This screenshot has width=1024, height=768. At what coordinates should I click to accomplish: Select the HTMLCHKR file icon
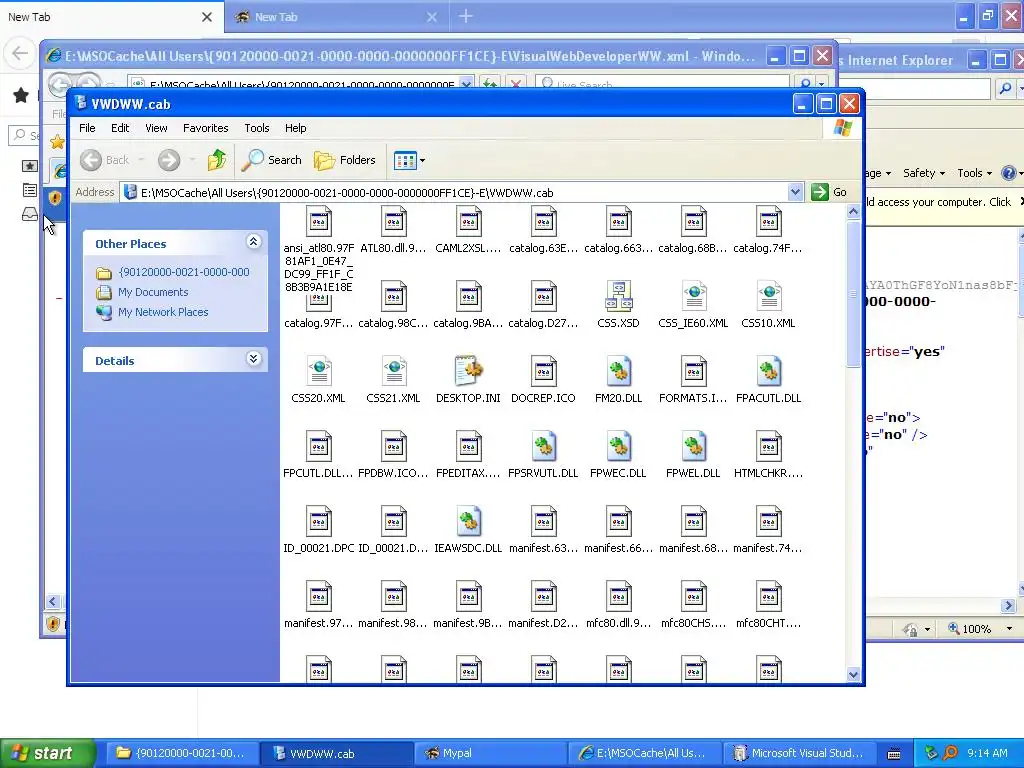(x=769, y=447)
